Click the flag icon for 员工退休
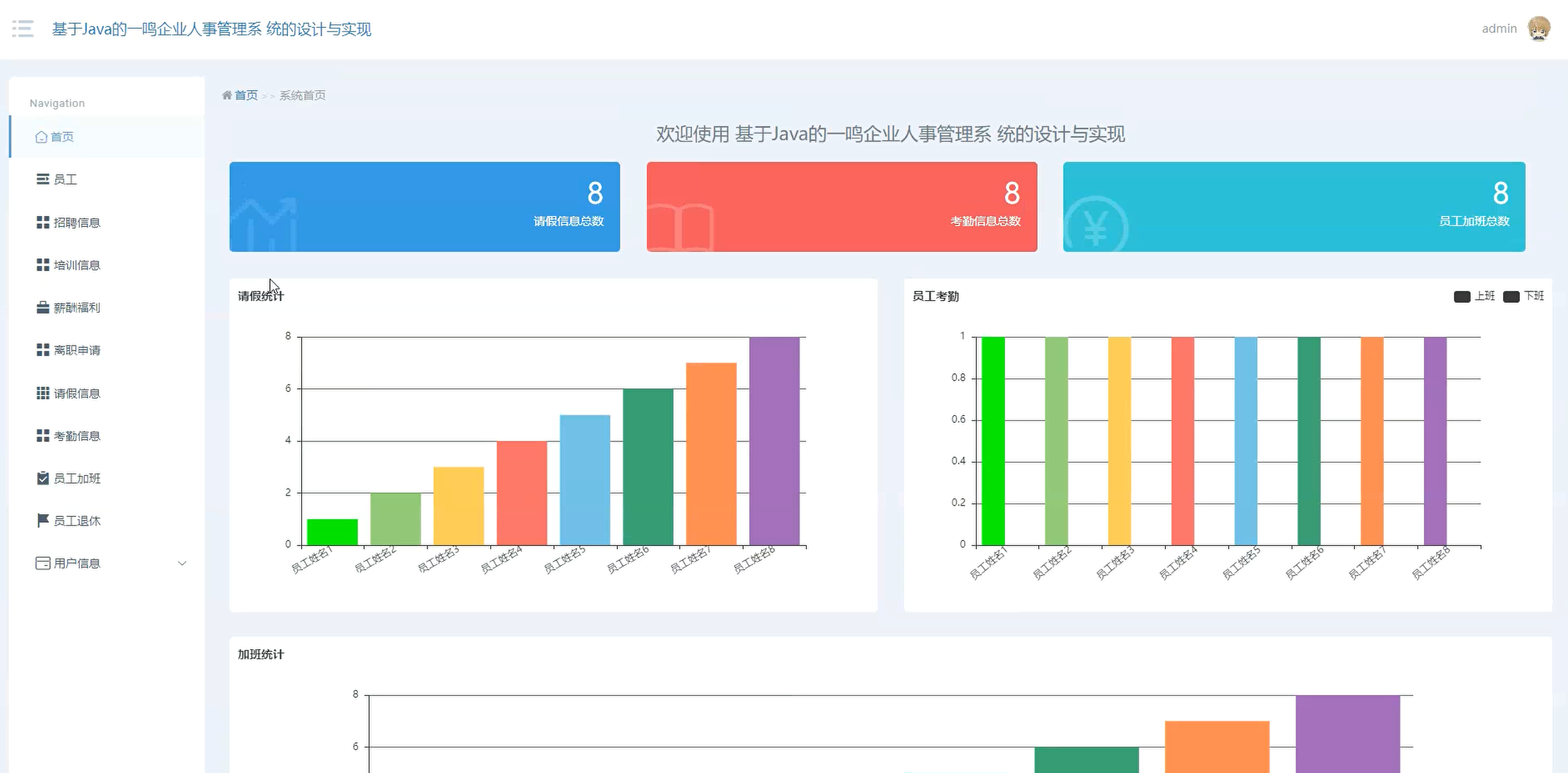 [42, 520]
